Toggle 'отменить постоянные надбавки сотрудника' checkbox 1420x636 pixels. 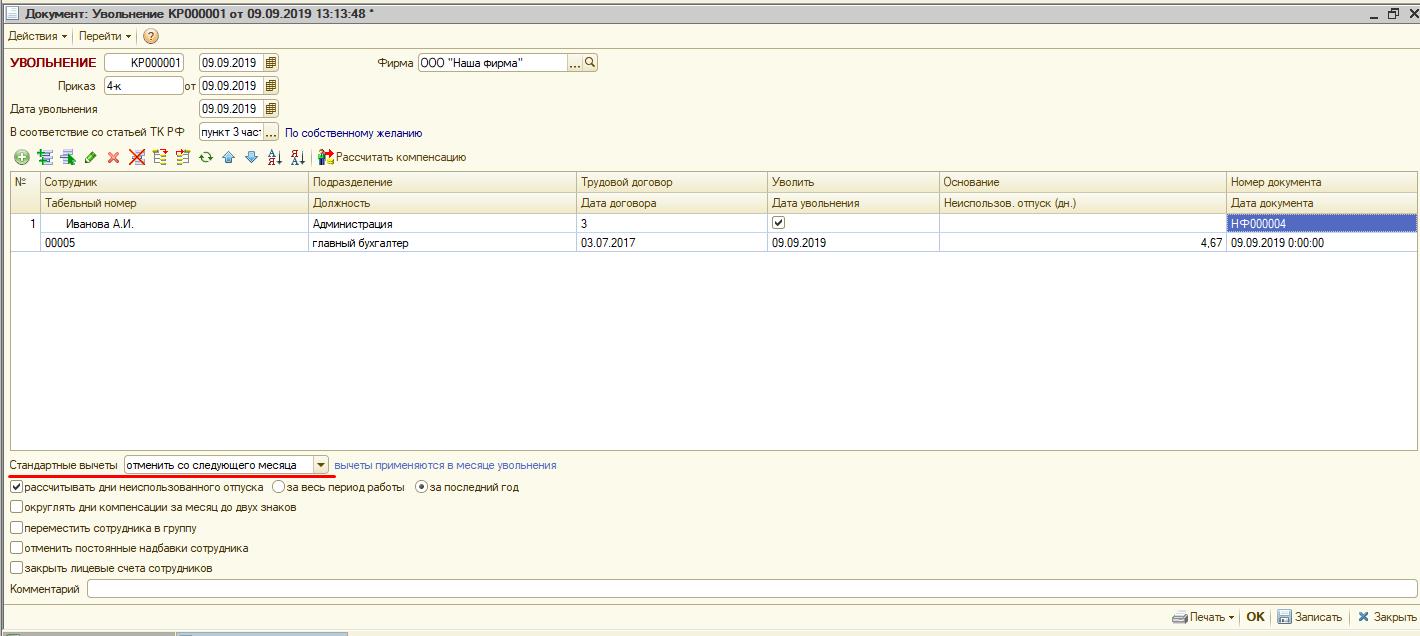pyautogui.click(x=16, y=548)
